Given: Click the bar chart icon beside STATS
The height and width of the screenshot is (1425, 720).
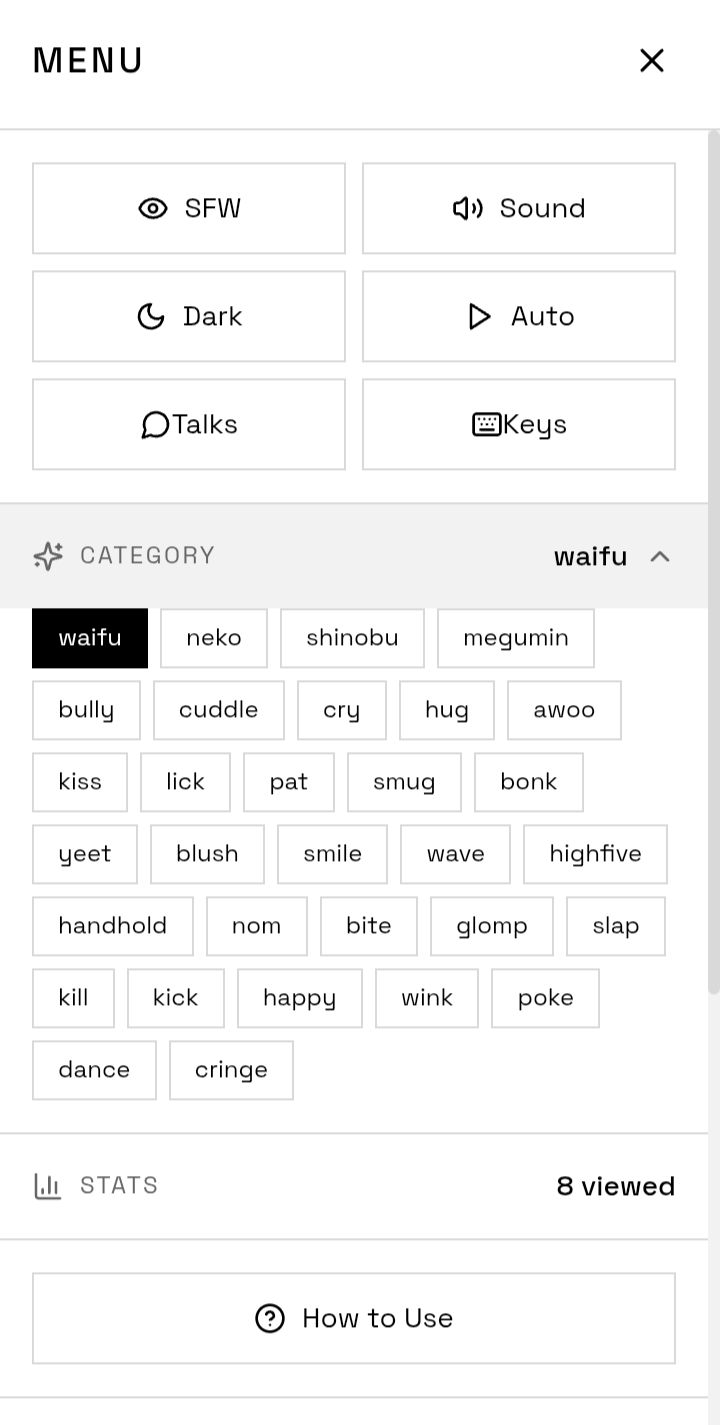Looking at the screenshot, I should click(48, 1185).
